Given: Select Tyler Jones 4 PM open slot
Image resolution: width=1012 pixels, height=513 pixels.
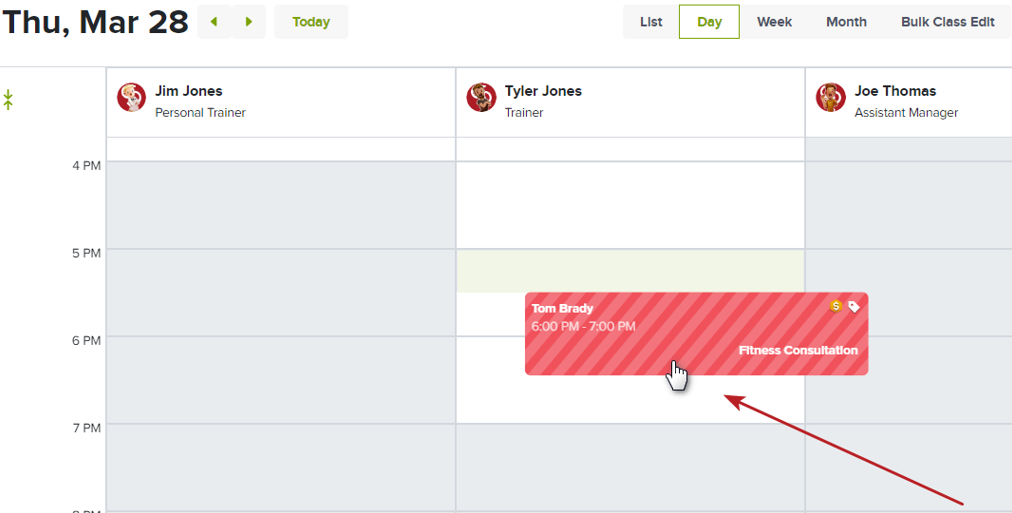Looking at the screenshot, I should point(630,205).
